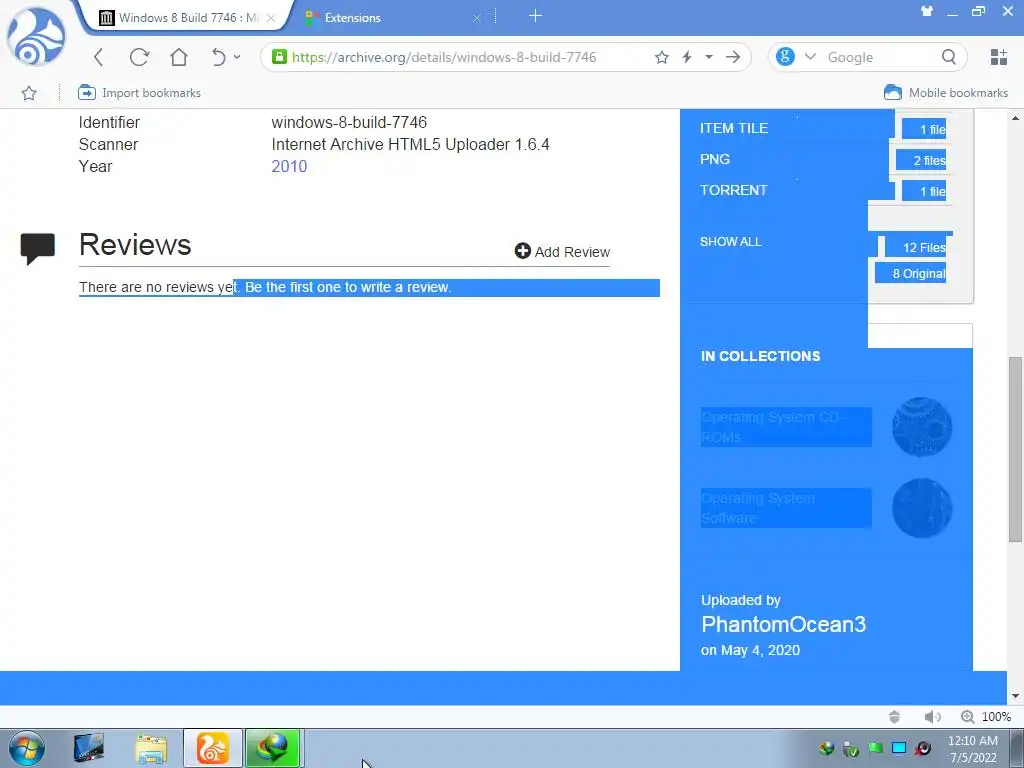Click the 12 Files link
Image resolution: width=1024 pixels, height=768 pixels.
924,248
